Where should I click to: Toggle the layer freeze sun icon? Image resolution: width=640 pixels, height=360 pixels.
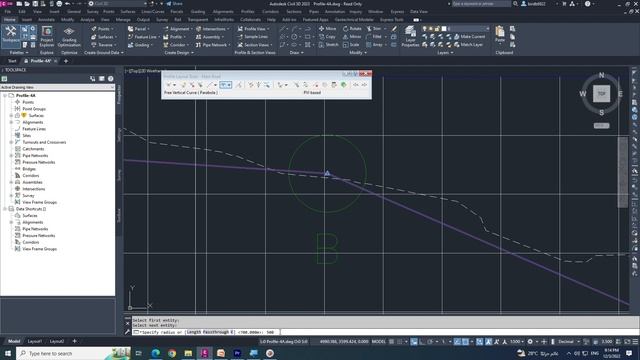click(431, 29)
